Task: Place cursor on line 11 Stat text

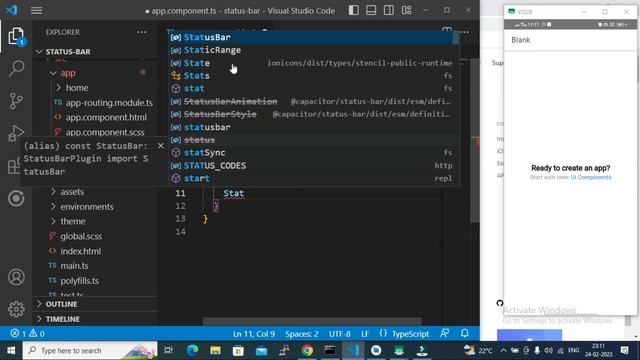Action: point(233,193)
